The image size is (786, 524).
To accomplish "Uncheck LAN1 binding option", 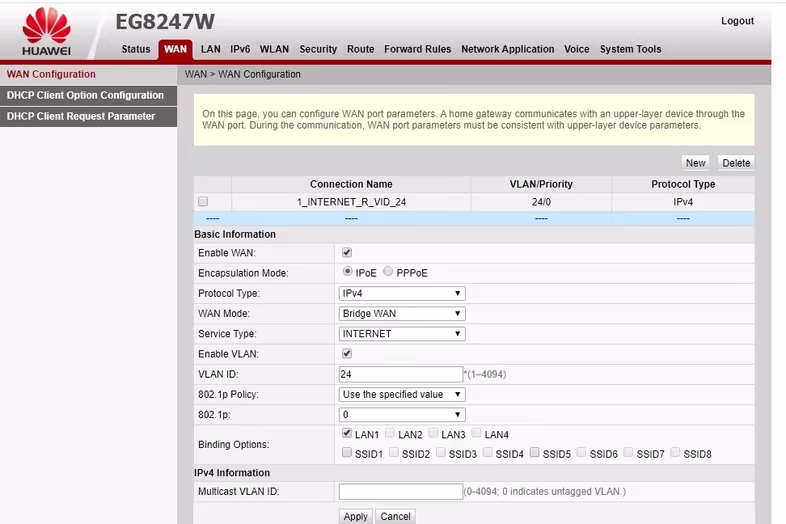I will coord(346,433).
